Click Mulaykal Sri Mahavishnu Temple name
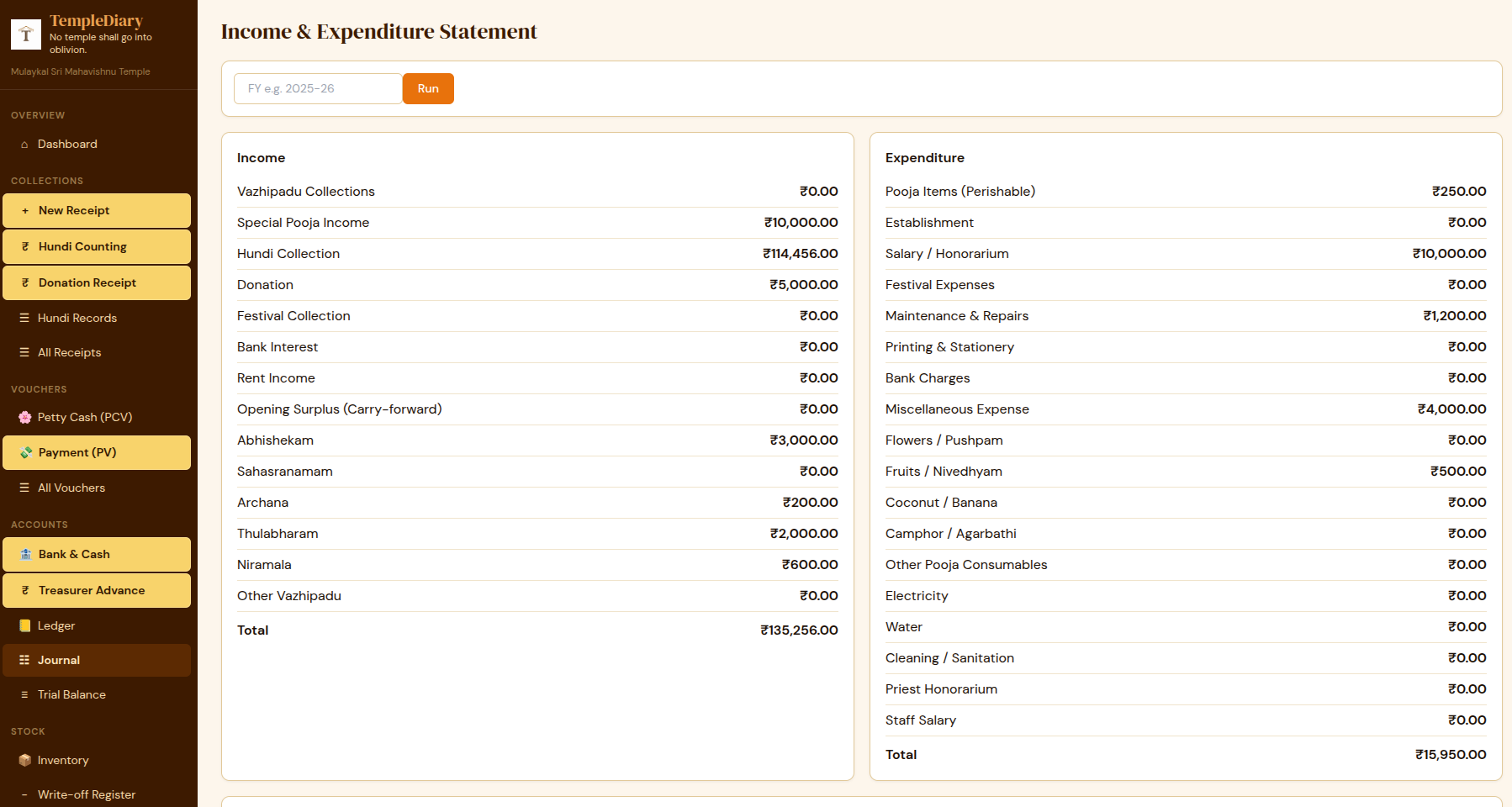Screen dimensions: 1512x807 coord(81,72)
